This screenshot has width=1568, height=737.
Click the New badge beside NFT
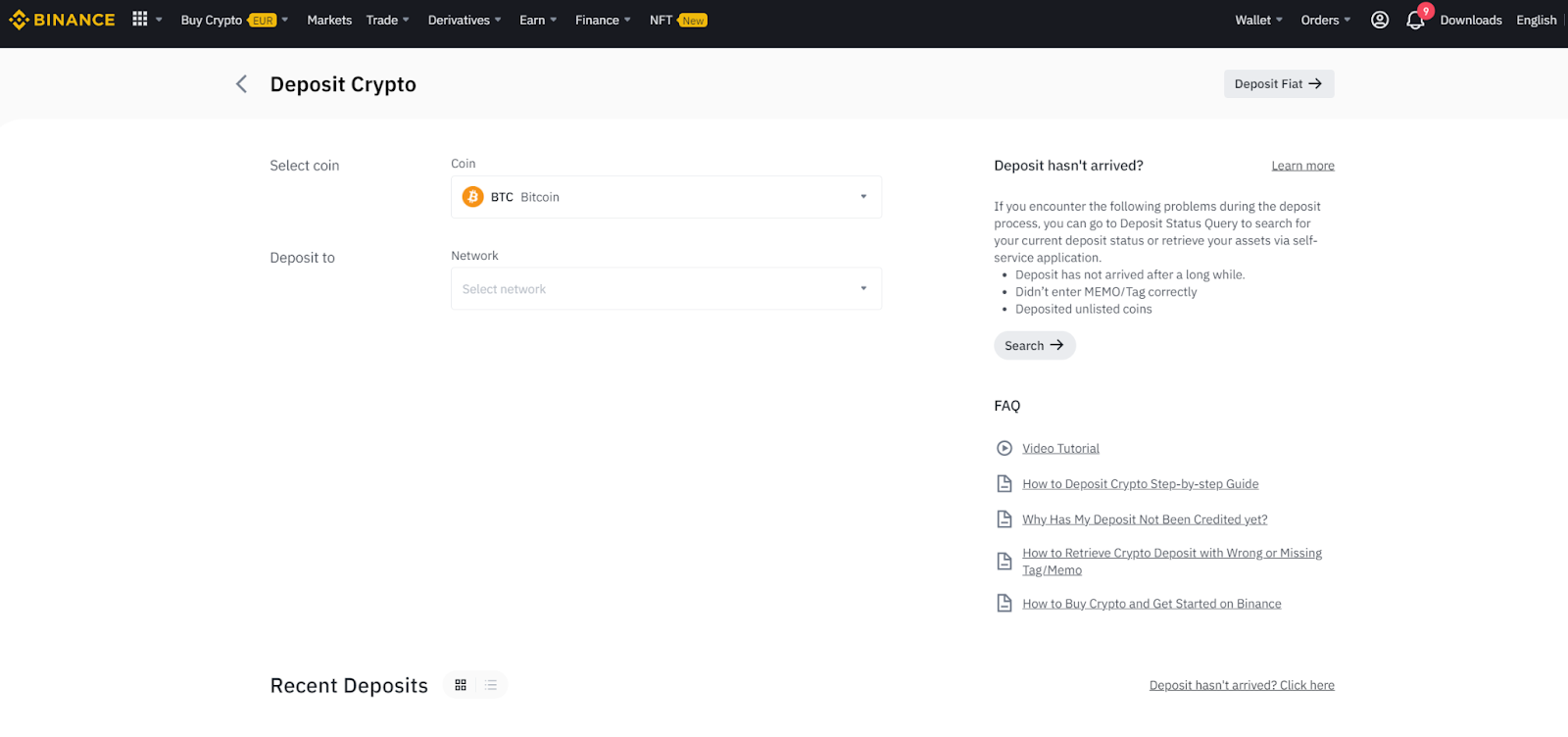693,21
